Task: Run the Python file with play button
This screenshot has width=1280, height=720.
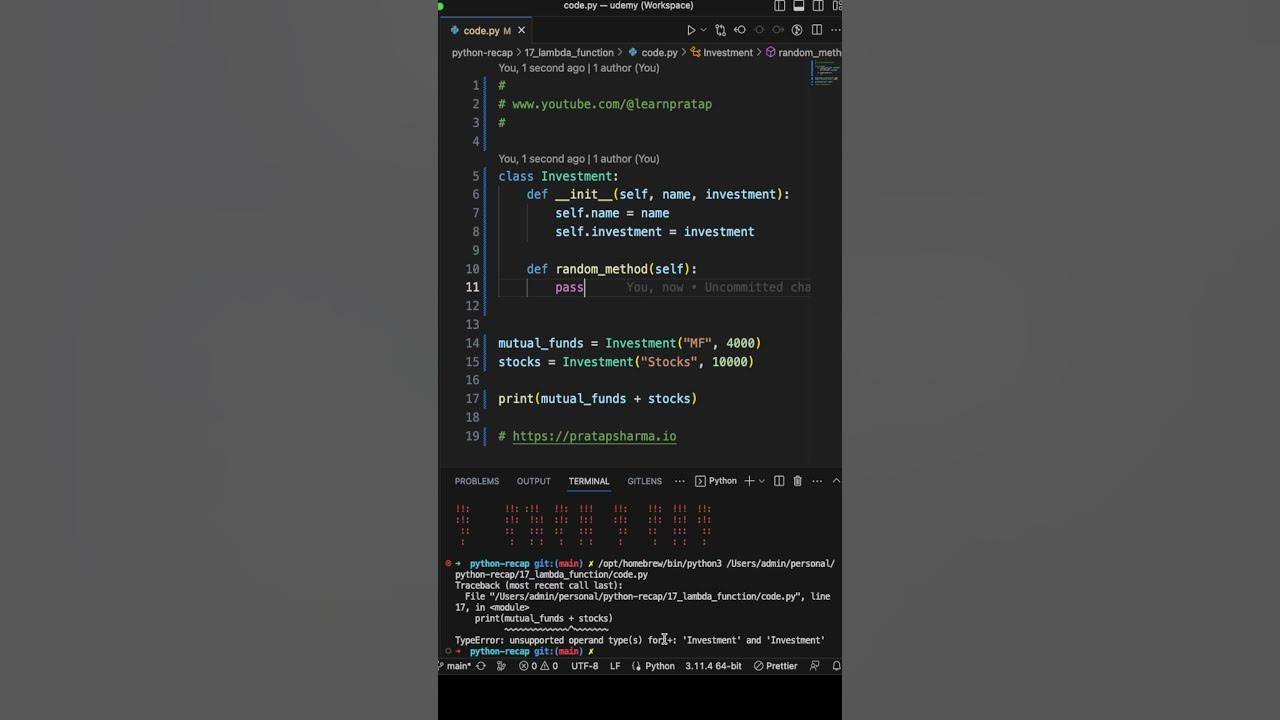Action: [x=690, y=31]
